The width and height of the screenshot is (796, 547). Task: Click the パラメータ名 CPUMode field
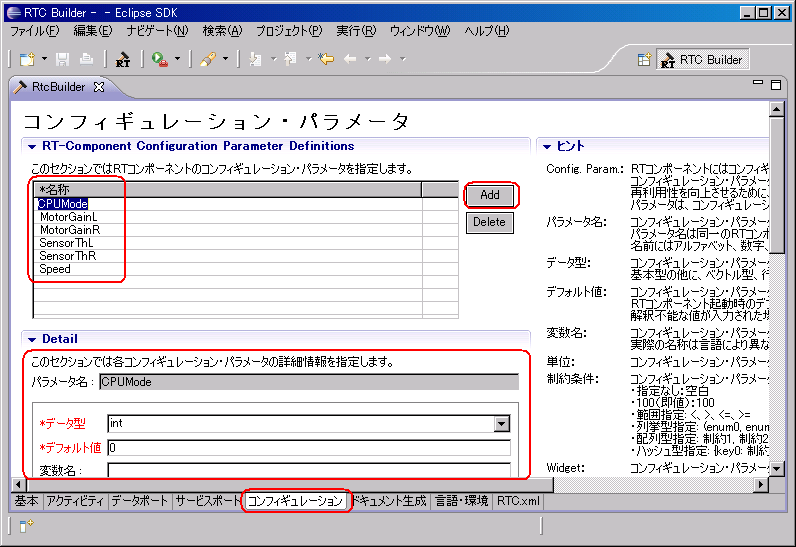[x=309, y=382]
